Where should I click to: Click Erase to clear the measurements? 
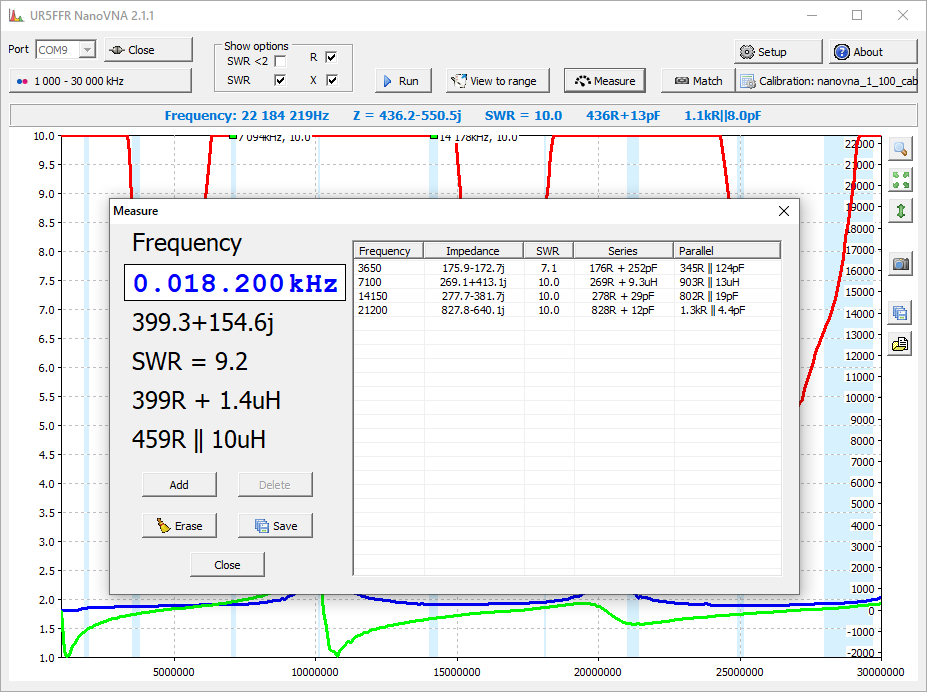tap(179, 526)
